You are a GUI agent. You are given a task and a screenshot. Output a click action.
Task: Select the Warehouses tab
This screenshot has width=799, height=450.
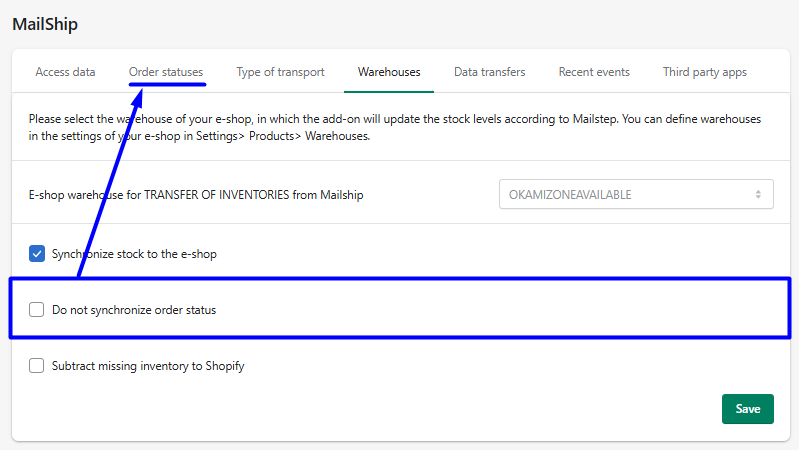point(389,72)
